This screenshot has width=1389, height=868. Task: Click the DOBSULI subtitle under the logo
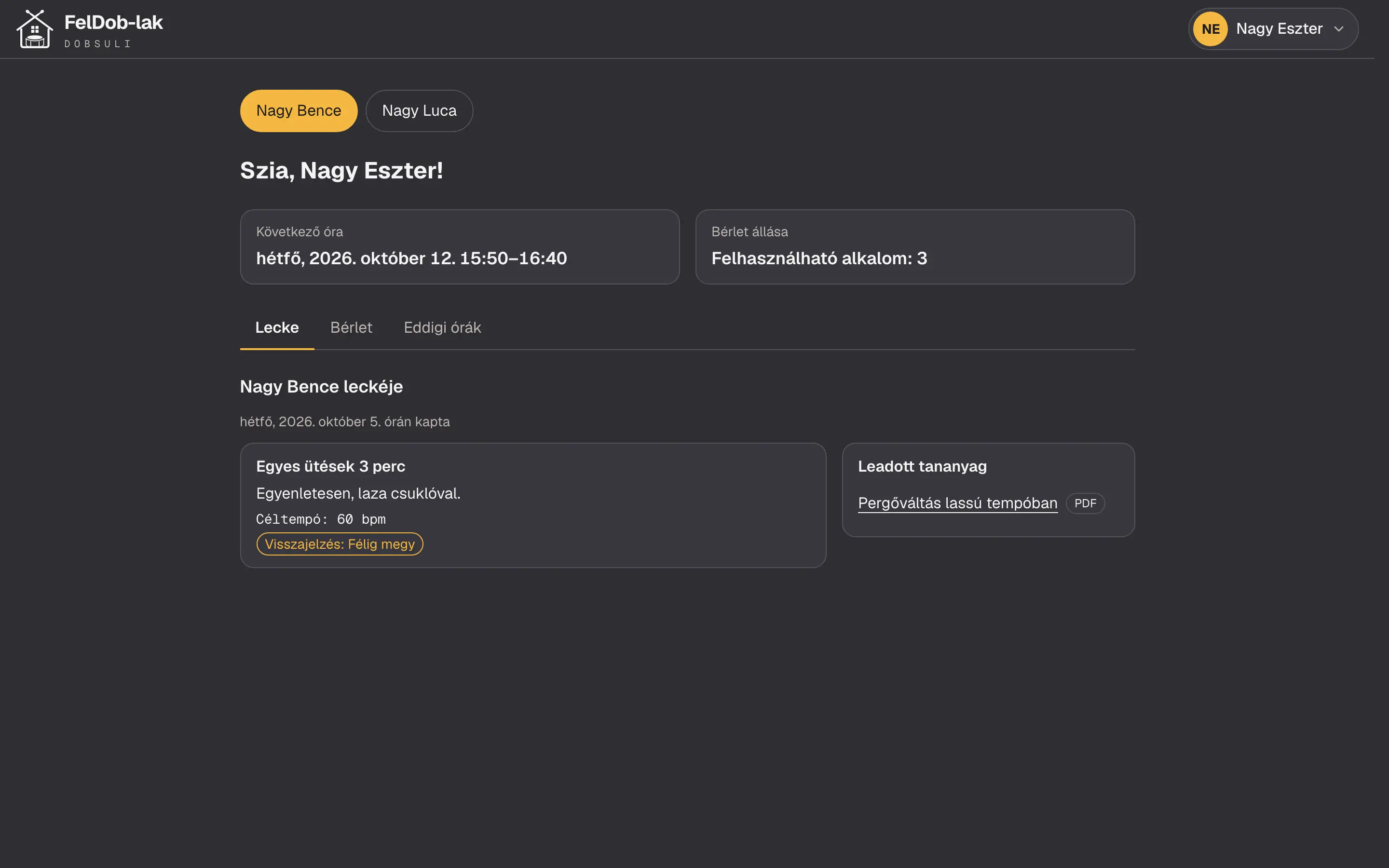pos(97,44)
